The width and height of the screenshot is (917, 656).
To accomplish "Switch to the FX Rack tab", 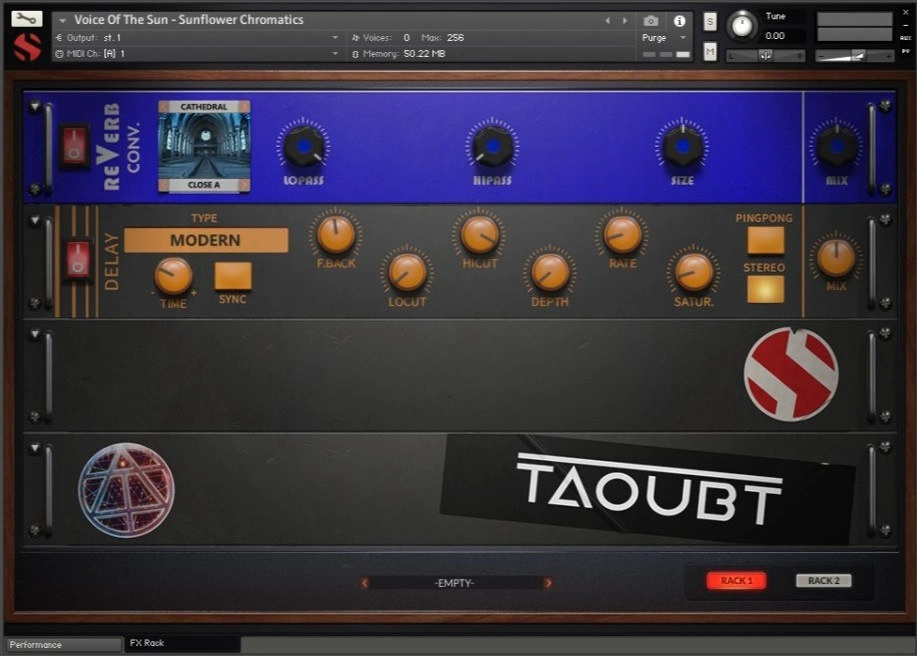I will tap(182, 643).
